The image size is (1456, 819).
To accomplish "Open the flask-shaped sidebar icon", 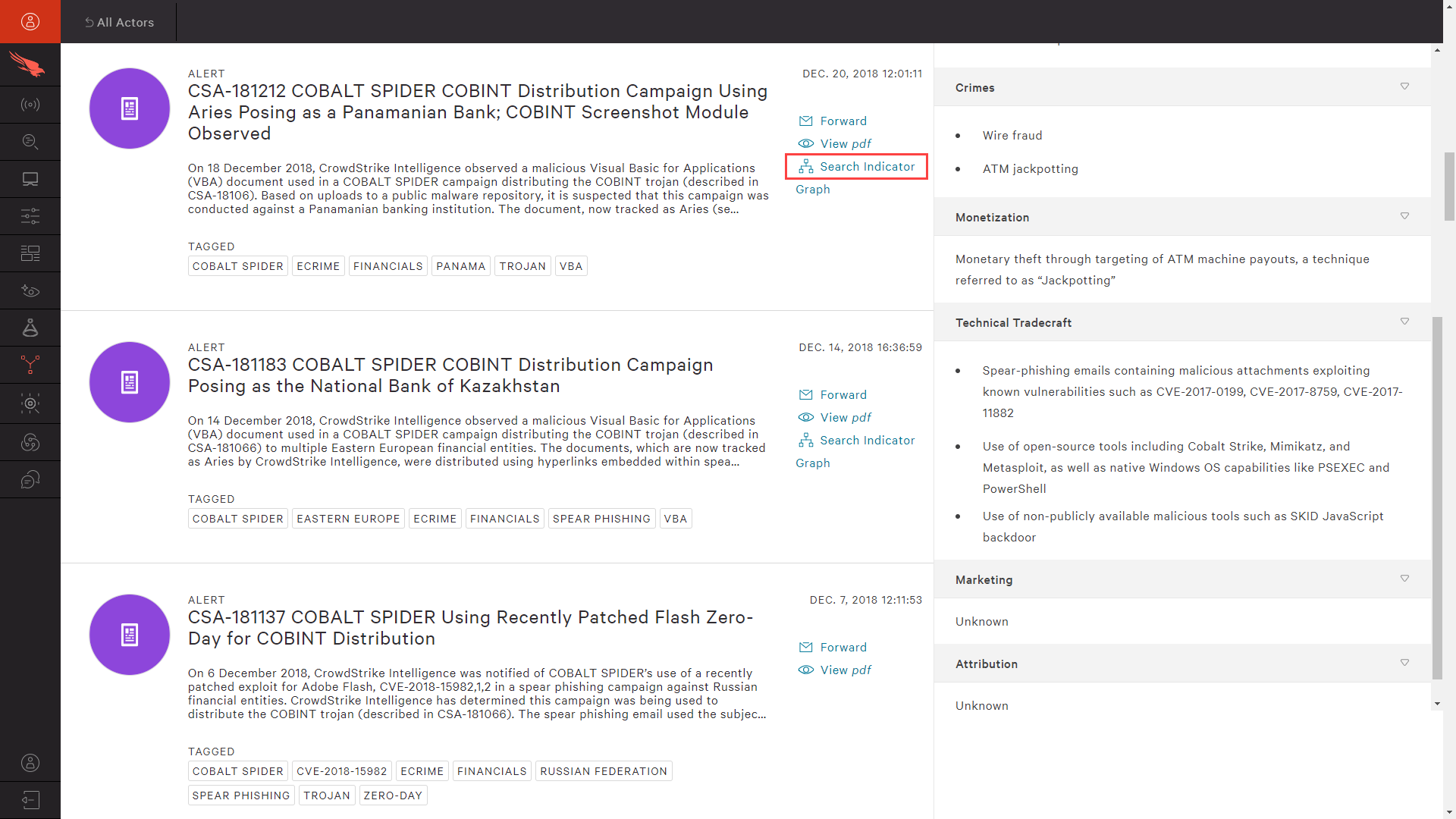I will [30, 328].
